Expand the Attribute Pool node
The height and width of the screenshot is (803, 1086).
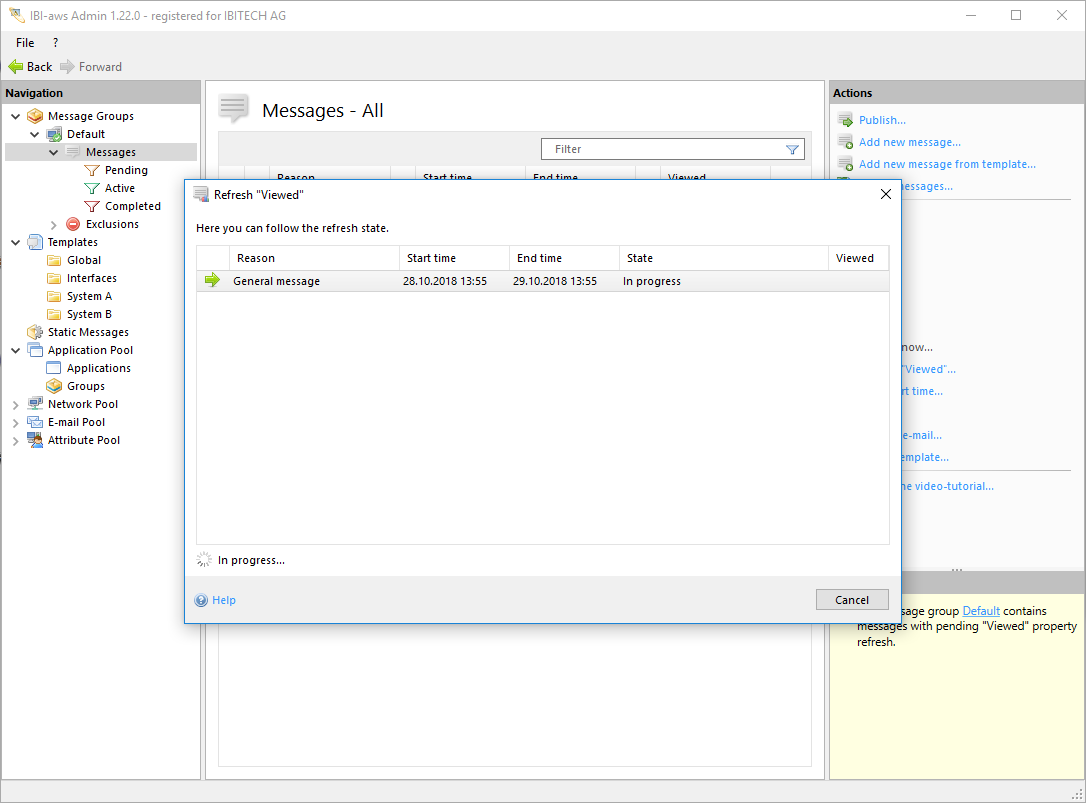coord(16,440)
